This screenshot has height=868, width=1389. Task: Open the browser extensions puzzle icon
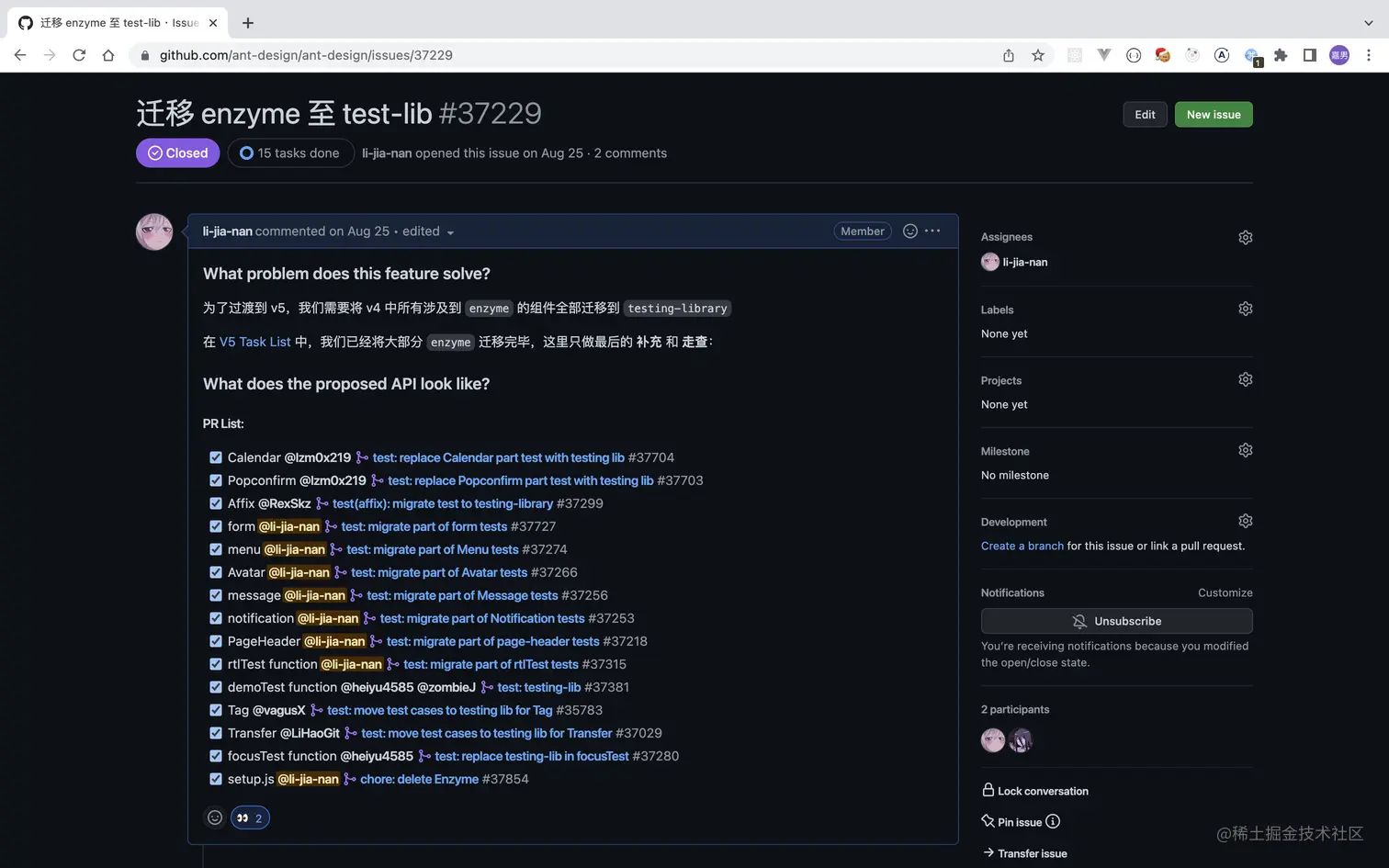pyautogui.click(x=1281, y=55)
